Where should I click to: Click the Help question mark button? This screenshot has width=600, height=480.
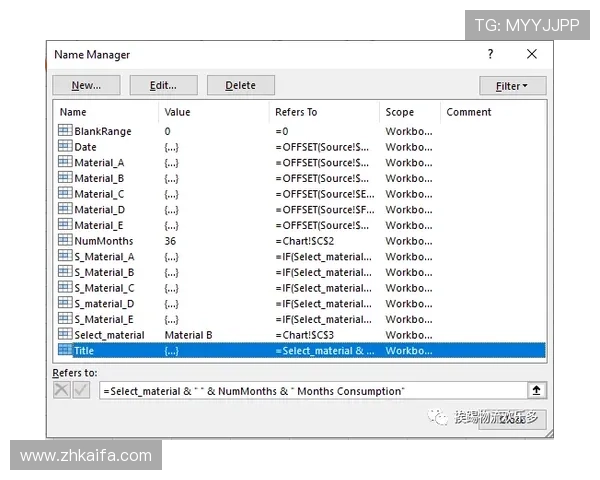tap(490, 54)
